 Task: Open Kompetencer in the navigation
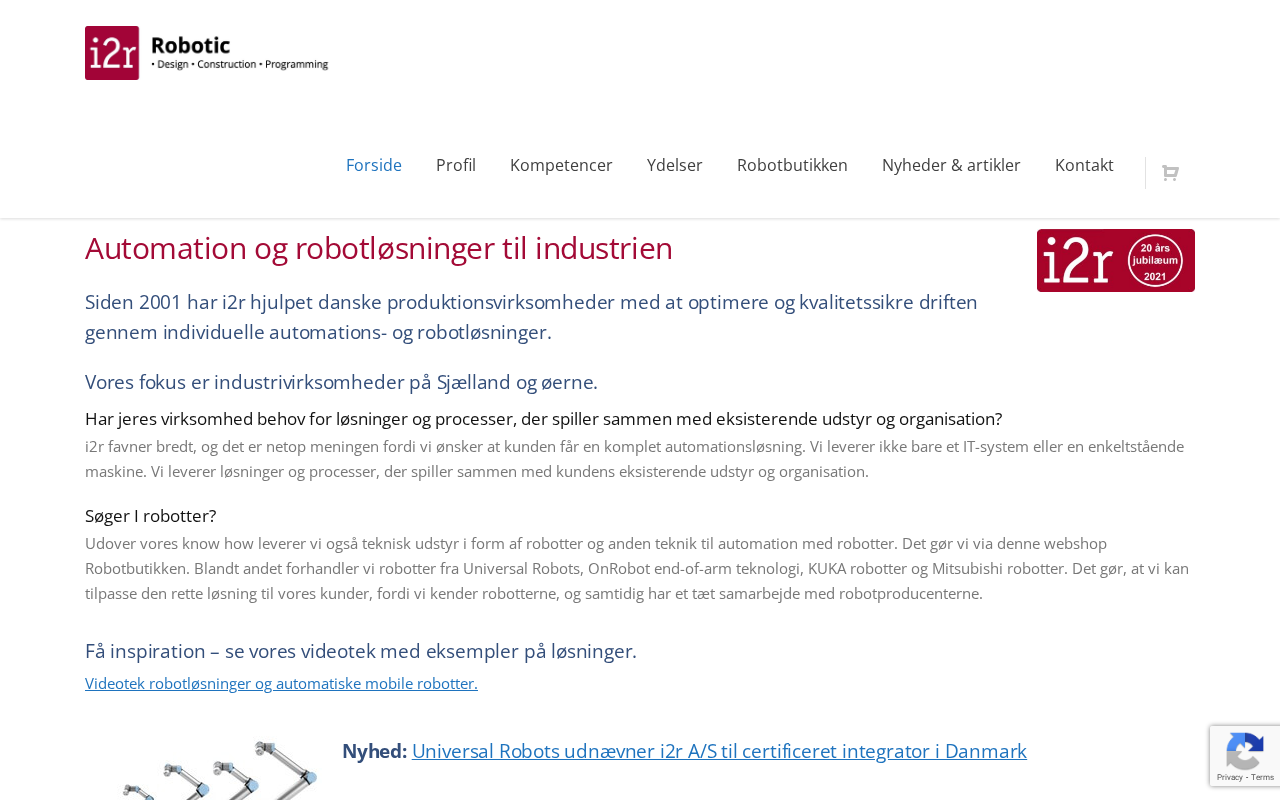pos(561,165)
